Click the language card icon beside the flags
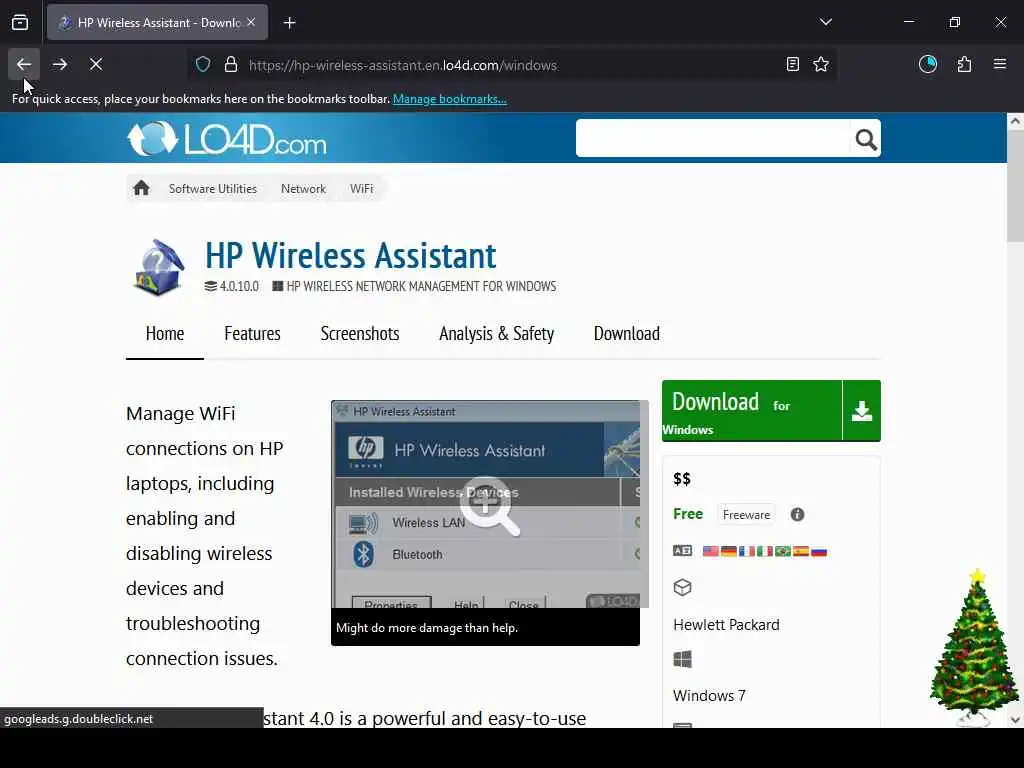The image size is (1024, 768). (682, 551)
